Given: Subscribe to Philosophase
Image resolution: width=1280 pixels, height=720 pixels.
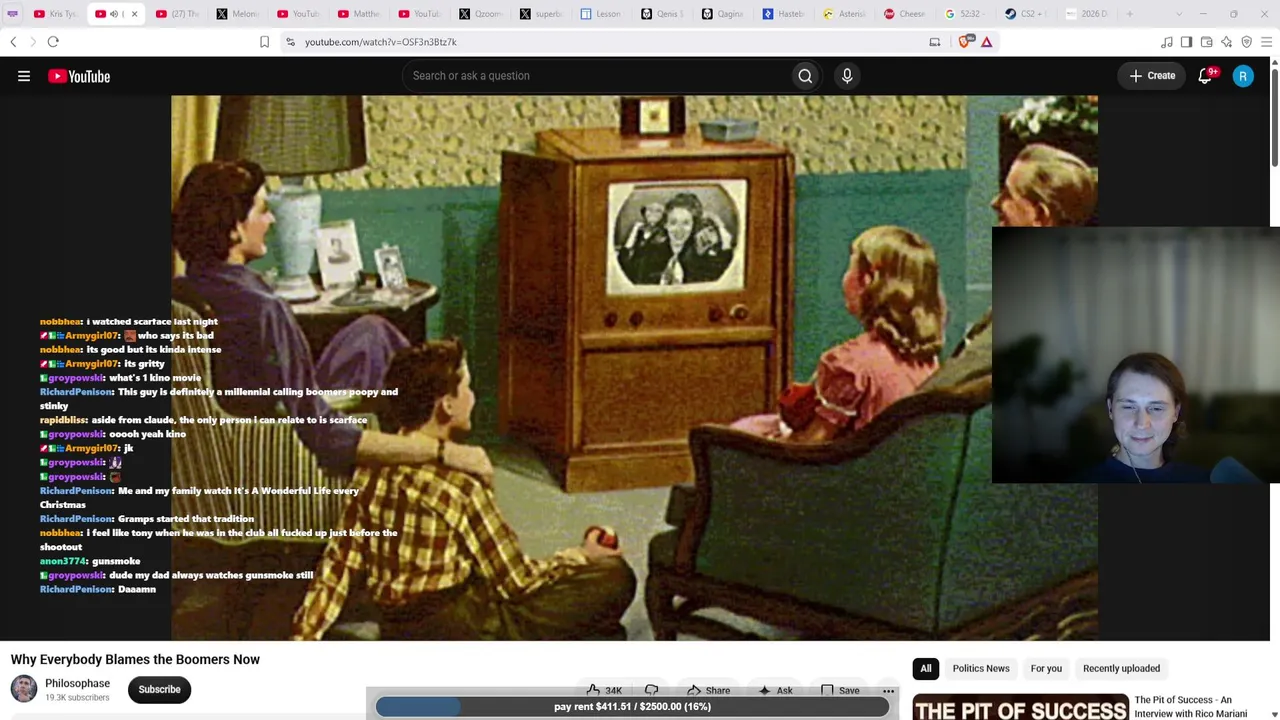Looking at the screenshot, I should click(159, 689).
